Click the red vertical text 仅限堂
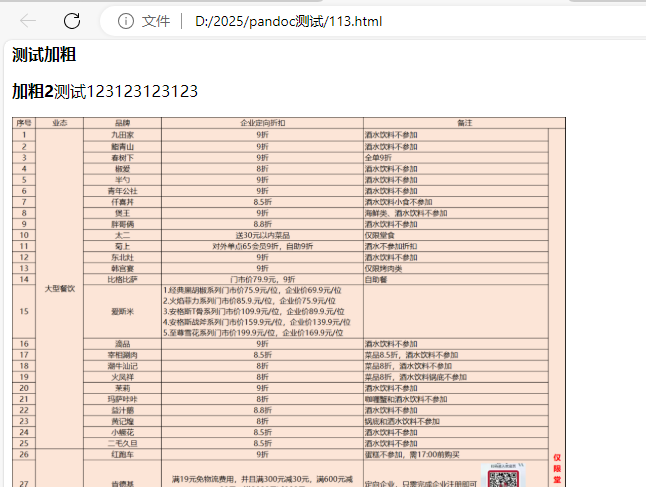The height and width of the screenshot is (487, 646). click(x=557, y=468)
